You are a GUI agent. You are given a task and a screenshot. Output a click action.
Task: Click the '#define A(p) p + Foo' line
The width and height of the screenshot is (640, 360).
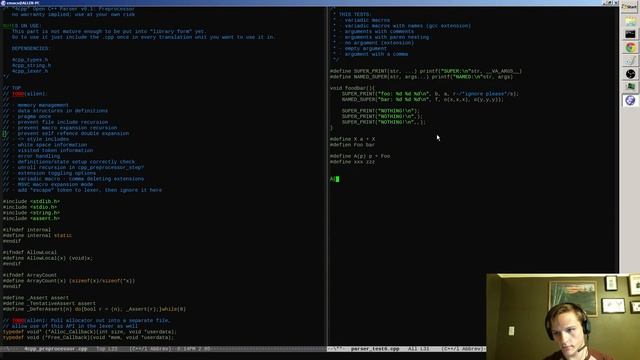360,156
